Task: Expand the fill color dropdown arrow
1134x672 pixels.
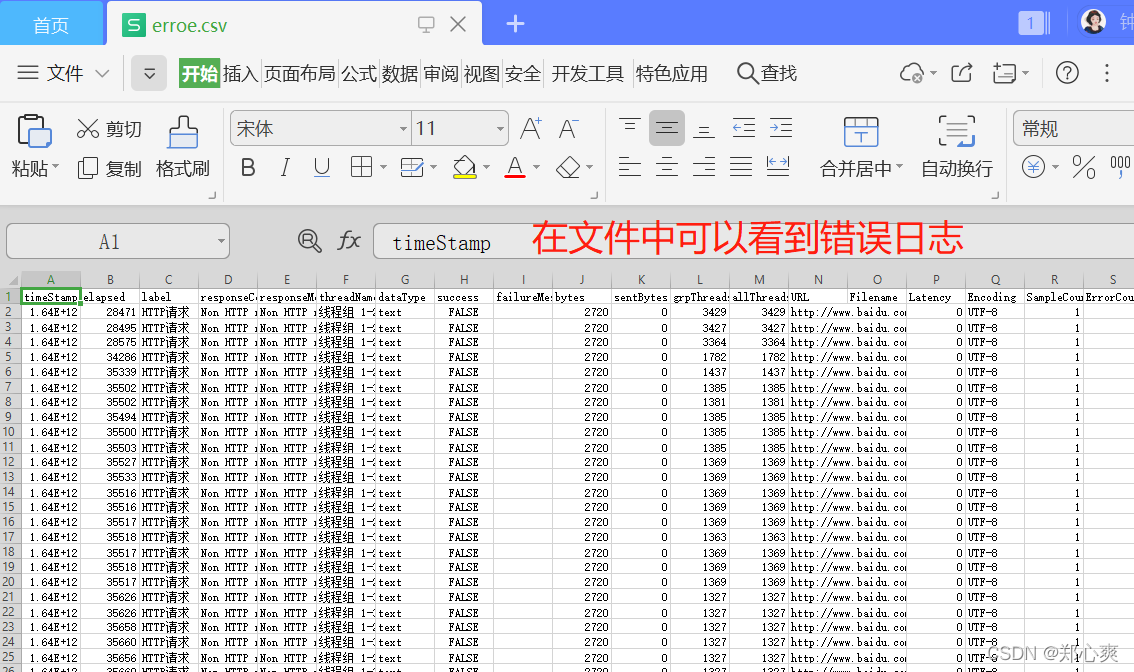Action: coord(486,167)
